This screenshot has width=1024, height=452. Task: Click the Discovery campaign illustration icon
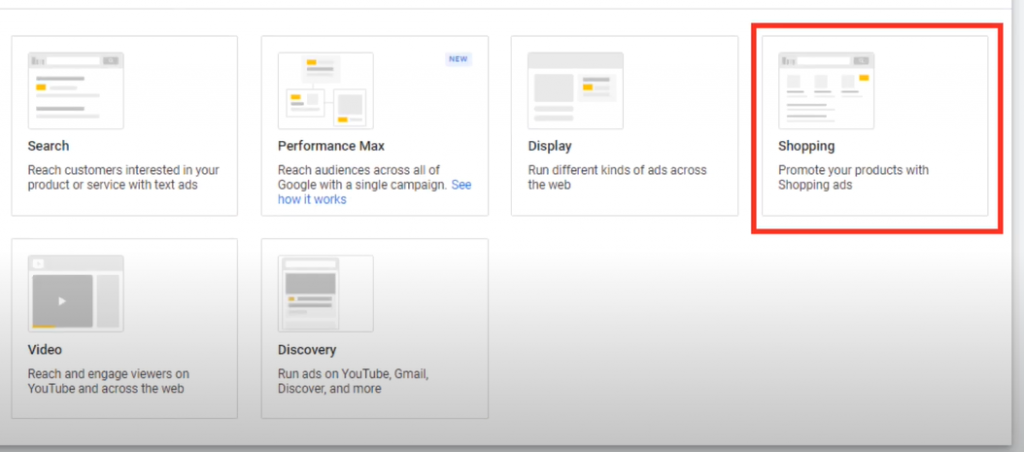pyautogui.click(x=325, y=293)
